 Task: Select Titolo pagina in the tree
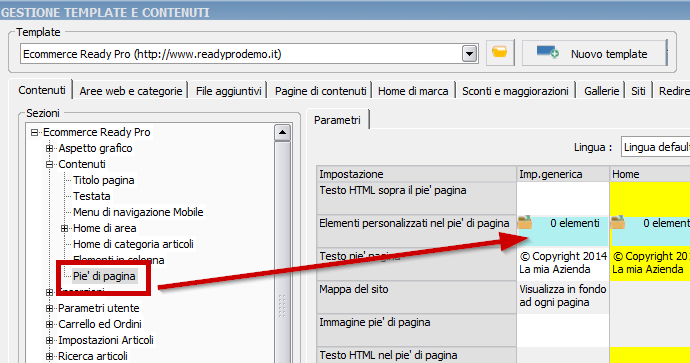coord(104,180)
